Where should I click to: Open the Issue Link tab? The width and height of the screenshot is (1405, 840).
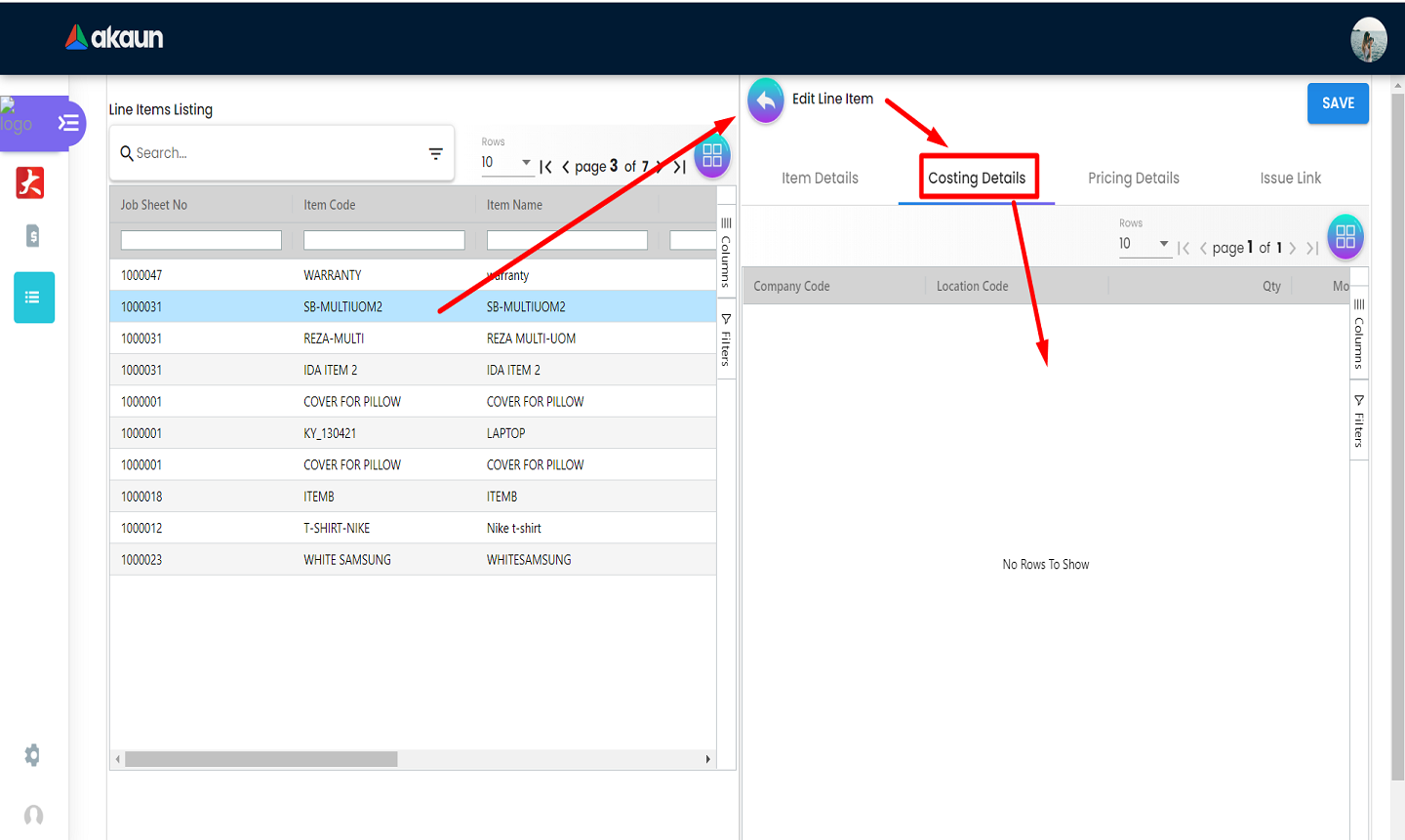[x=1290, y=179]
